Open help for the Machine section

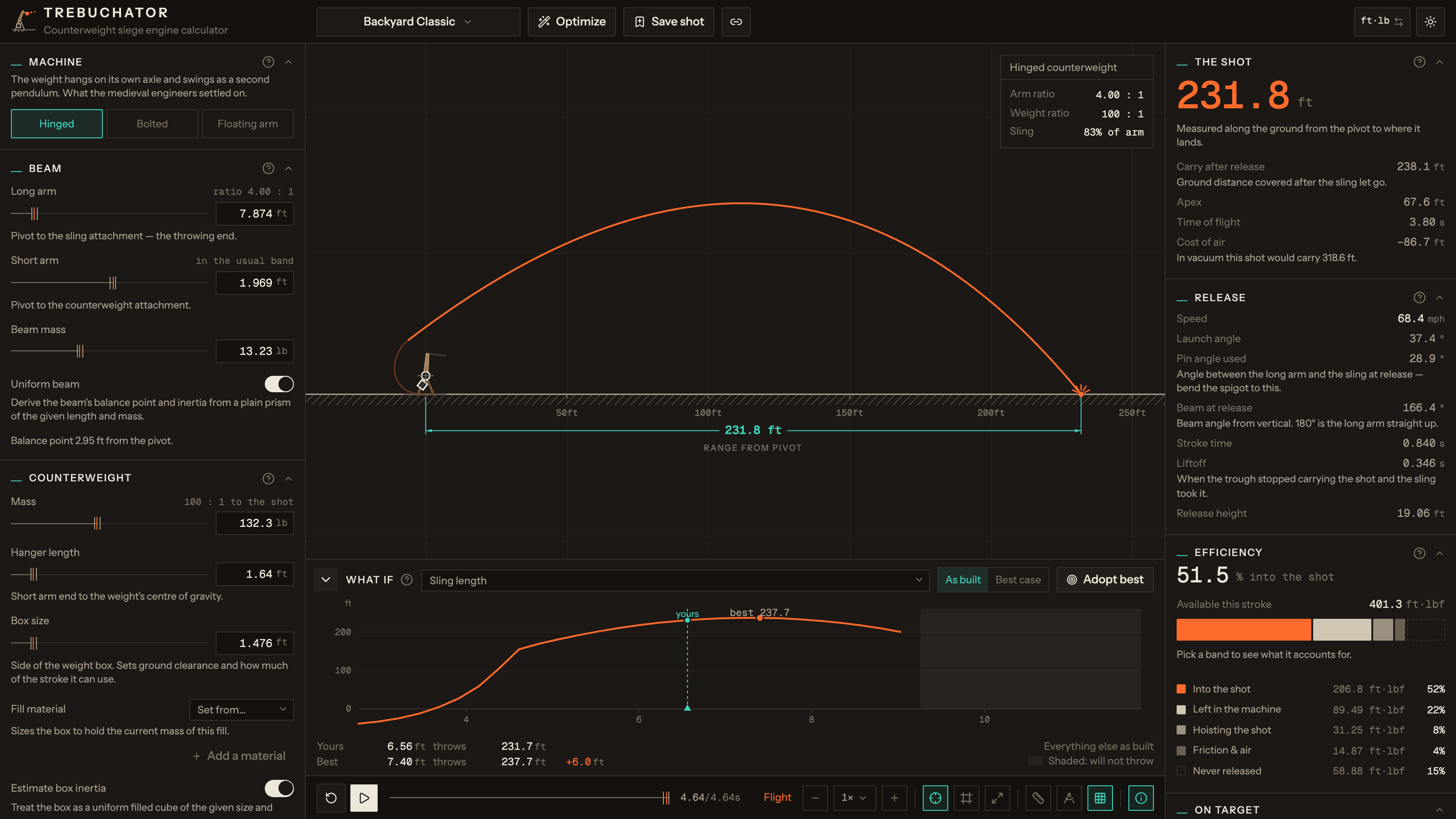pos(268,61)
